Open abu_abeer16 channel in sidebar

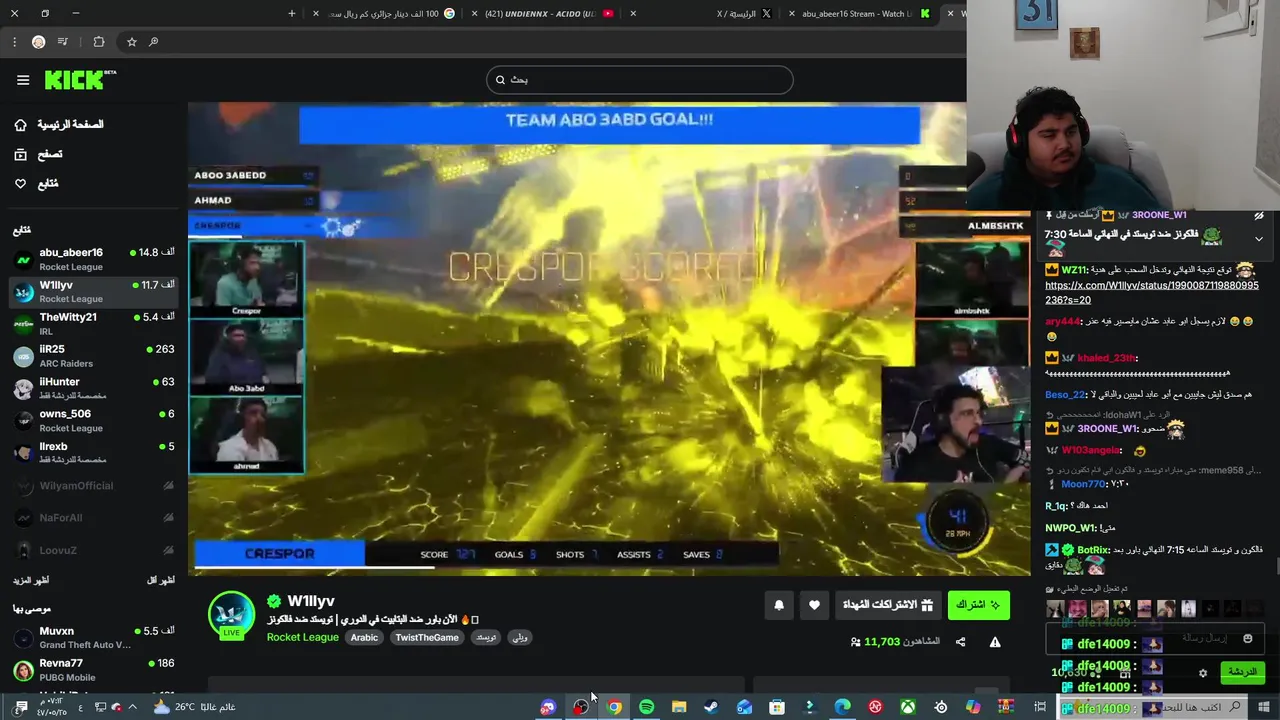click(x=94, y=259)
